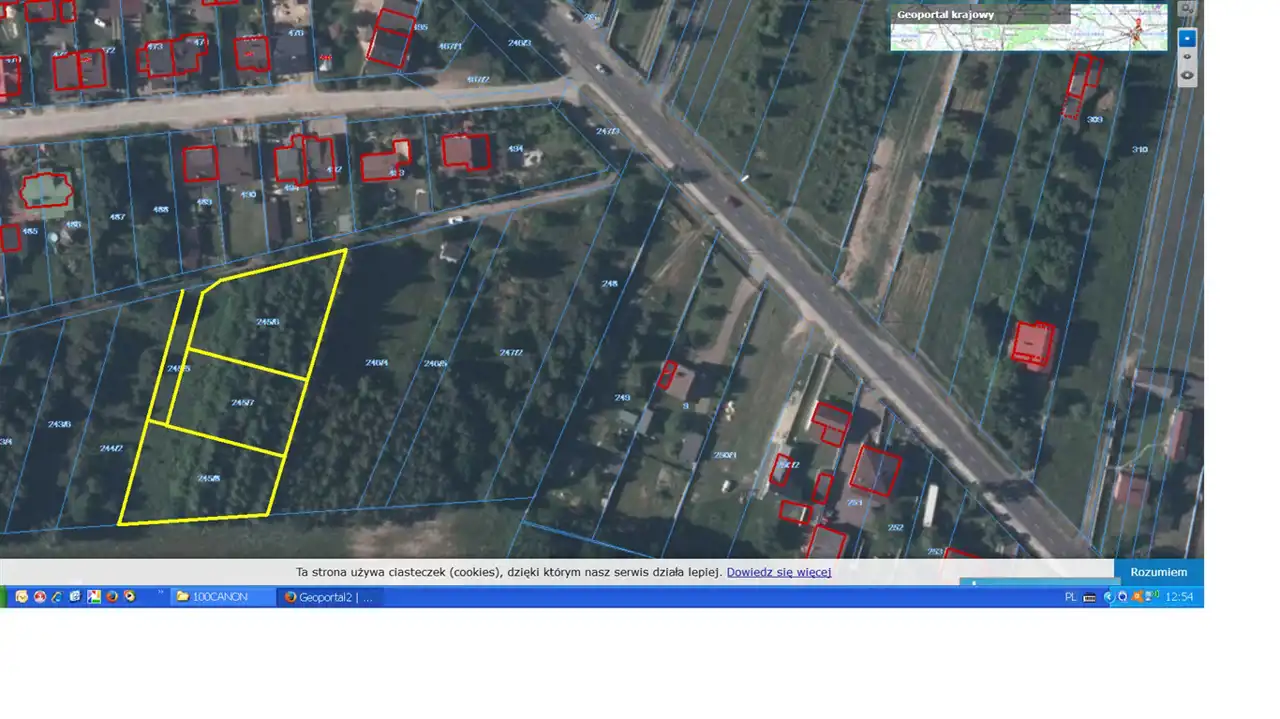Click the blue button in the layer switcher
Screen dimensions: 1280x719
[1187, 39]
